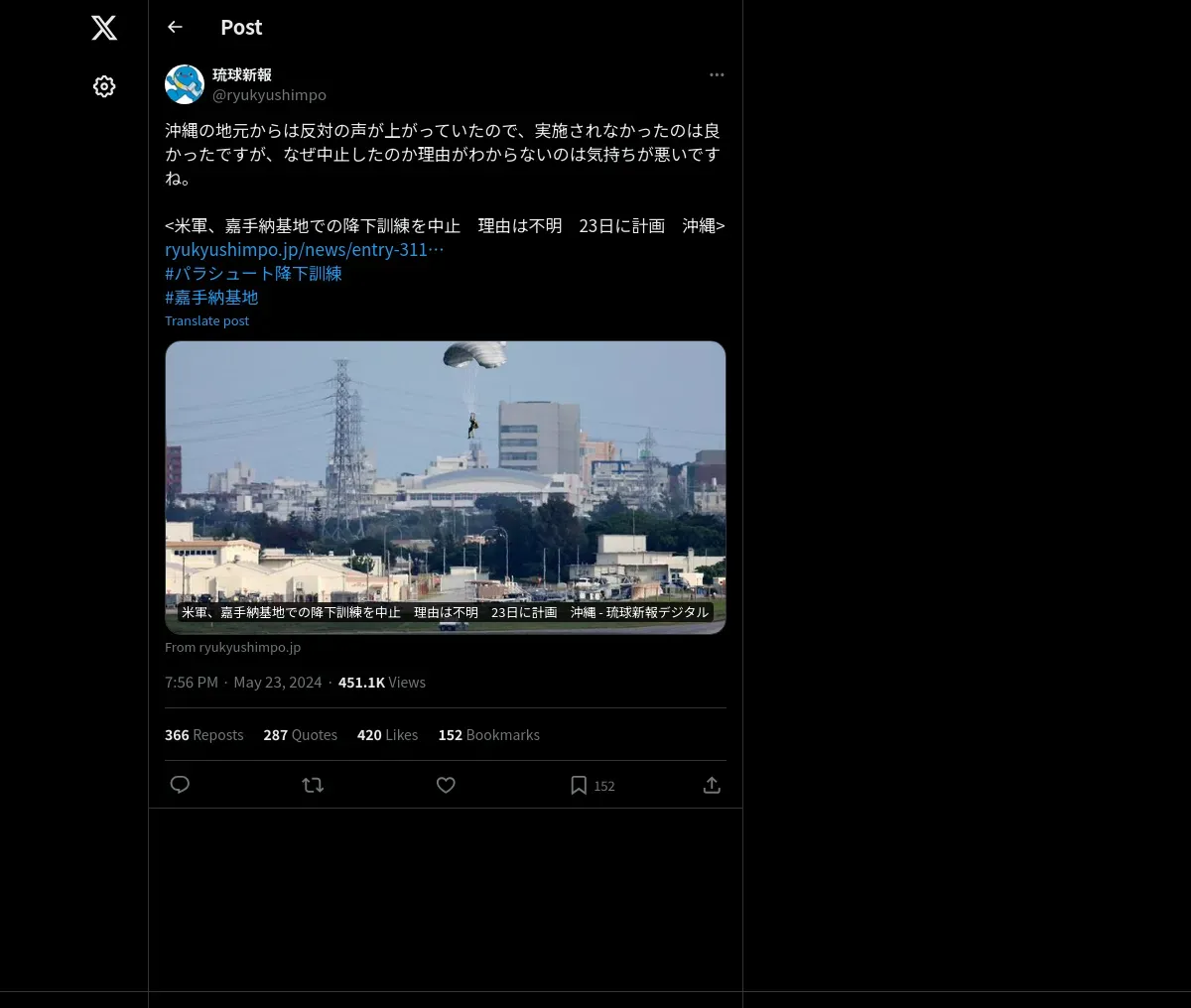Image resolution: width=1191 pixels, height=1008 pixels.
Task: Open the X logo home link
Action: pos(104,28)
